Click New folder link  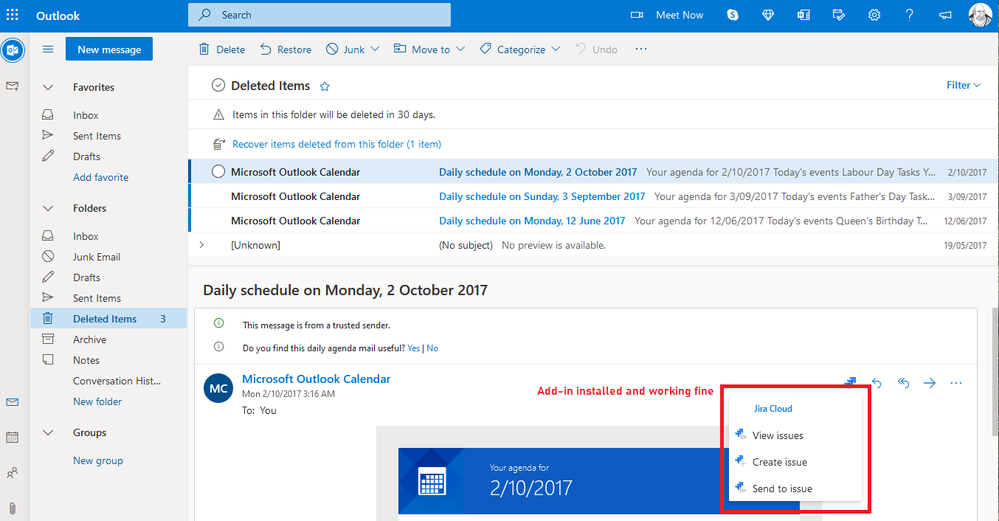[97, 401]
